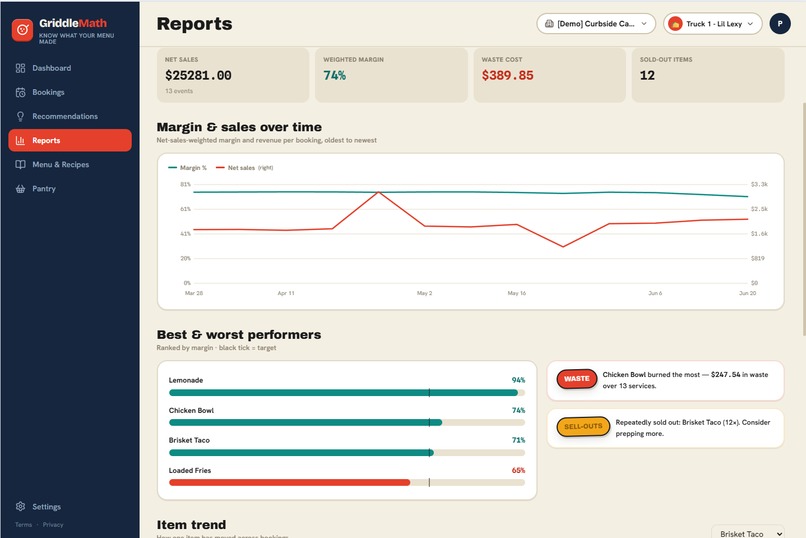Click the Weighted Margin 74% card

(x=391, y=75)
